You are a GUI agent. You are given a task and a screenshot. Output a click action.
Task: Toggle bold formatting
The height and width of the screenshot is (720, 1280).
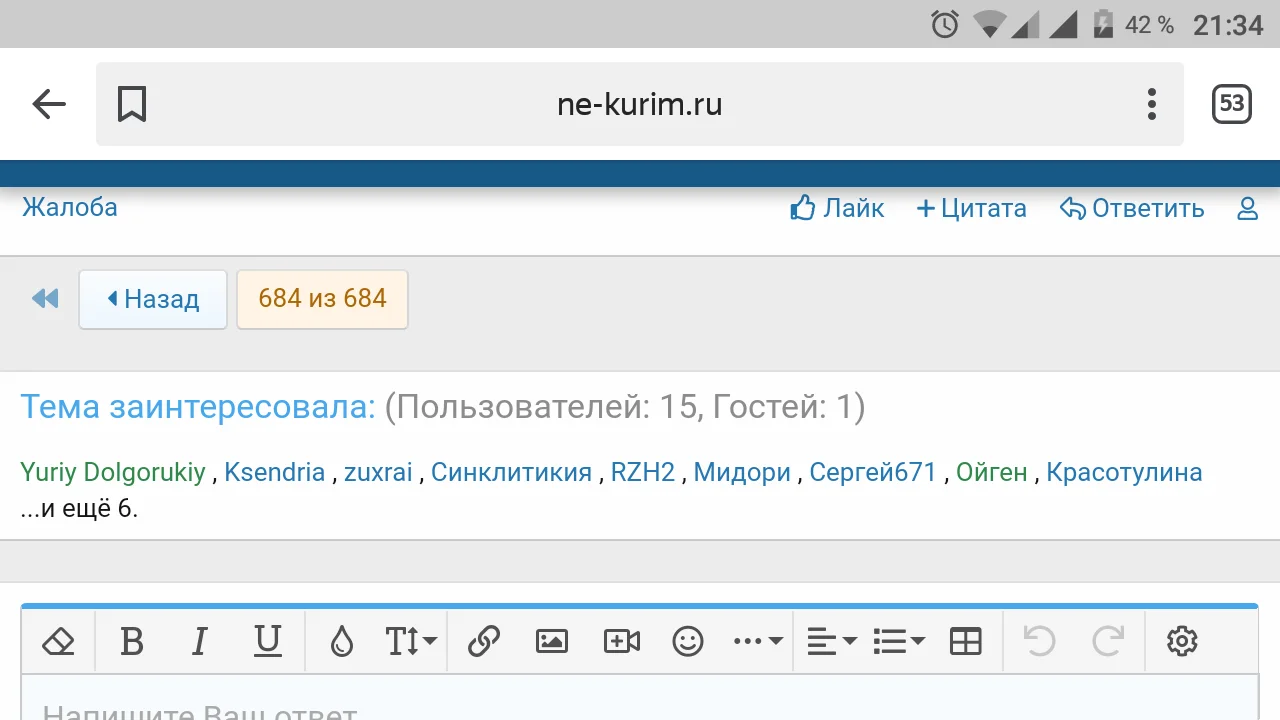pos(132,641)
